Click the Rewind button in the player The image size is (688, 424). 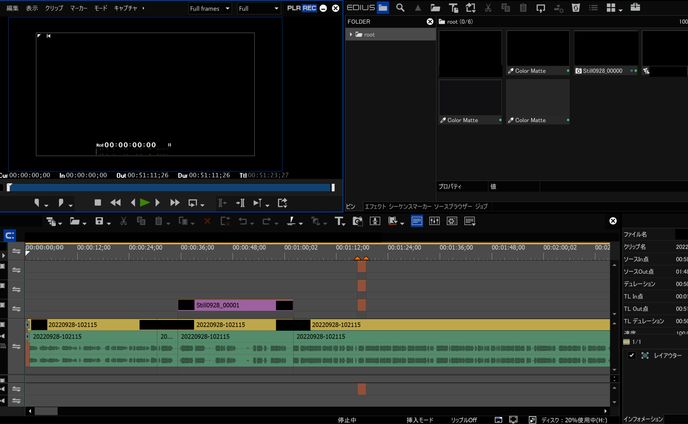click(116, 203)
